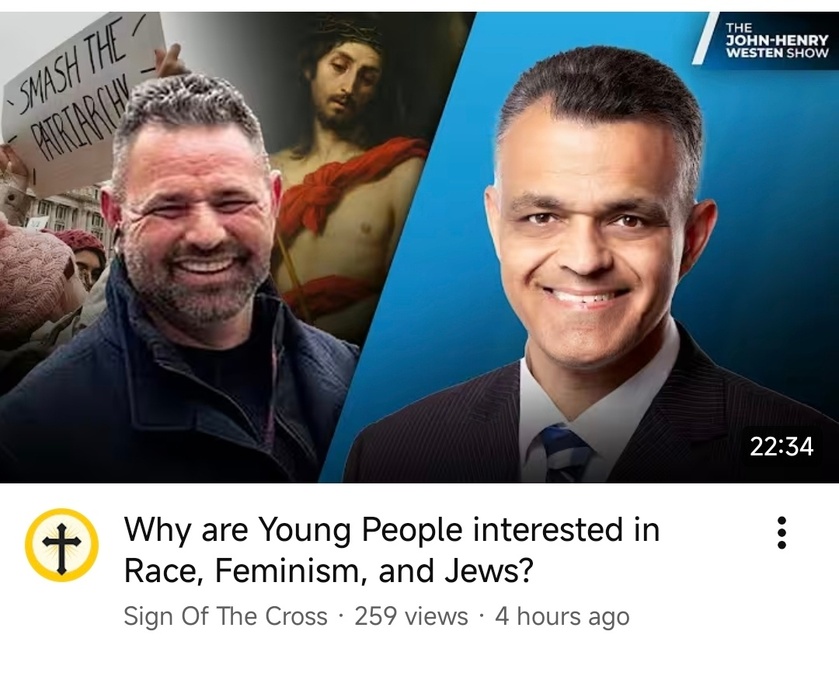Click the 4 hours ago timestamp
This screenshot has width=839, height=680.
[562, 616]
